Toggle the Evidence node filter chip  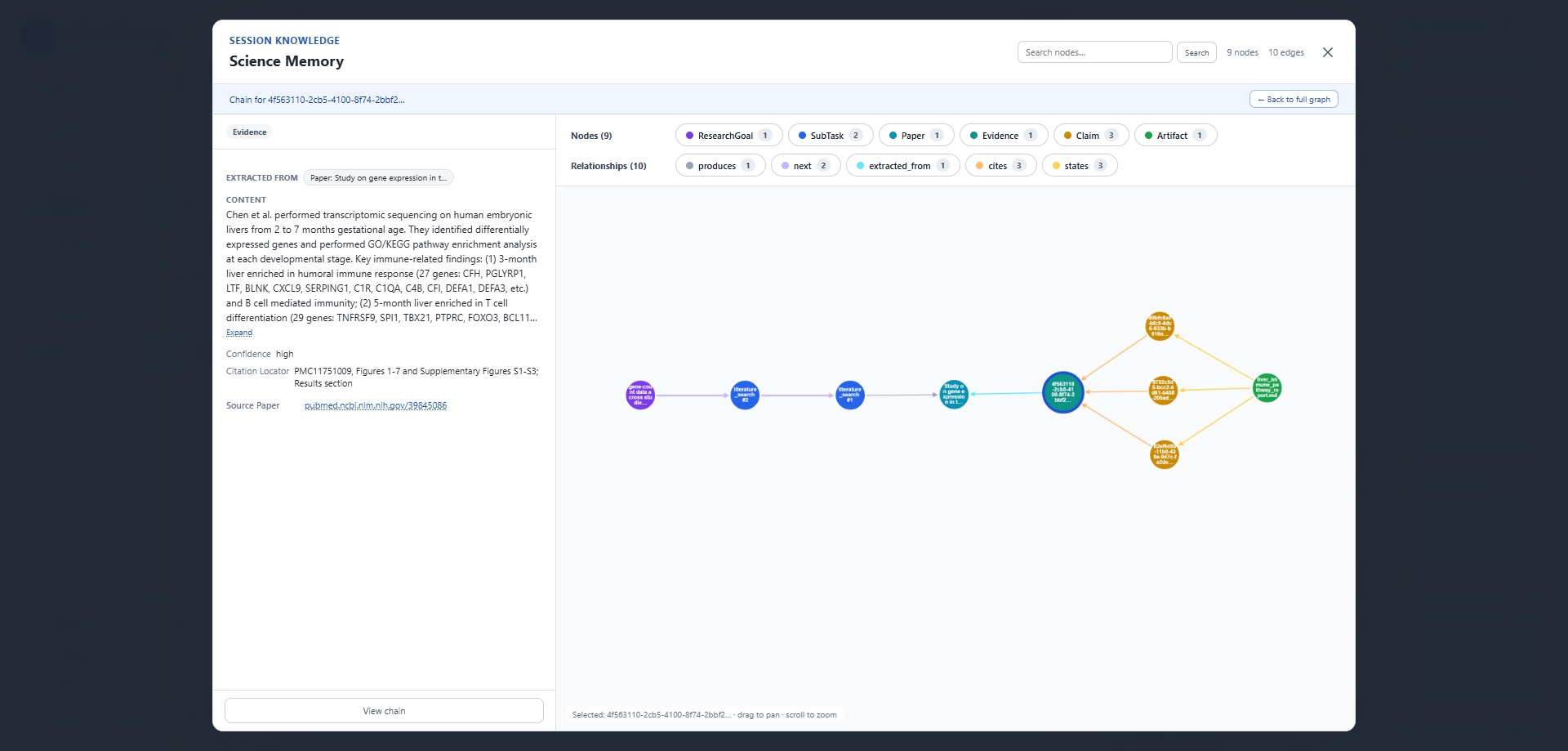pyautogui.click(x=1004, y=136)
